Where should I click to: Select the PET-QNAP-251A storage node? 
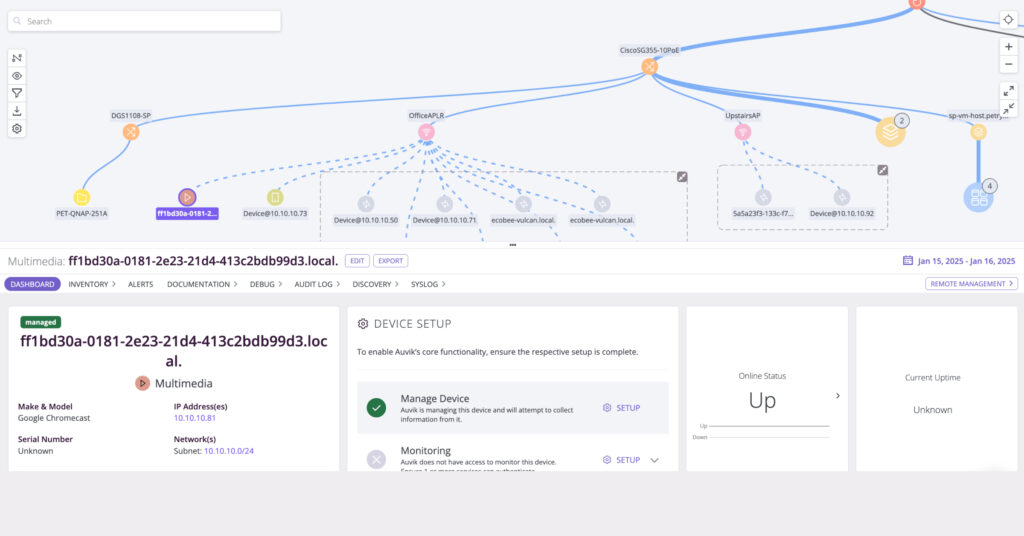[82, 197]
